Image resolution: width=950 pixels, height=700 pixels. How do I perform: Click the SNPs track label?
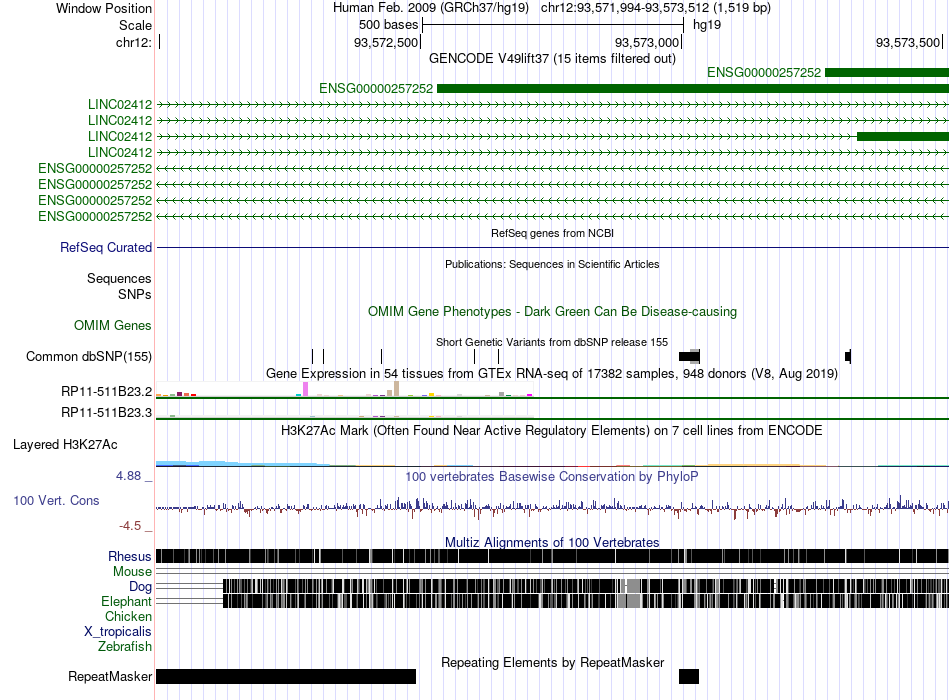[135, 294]
